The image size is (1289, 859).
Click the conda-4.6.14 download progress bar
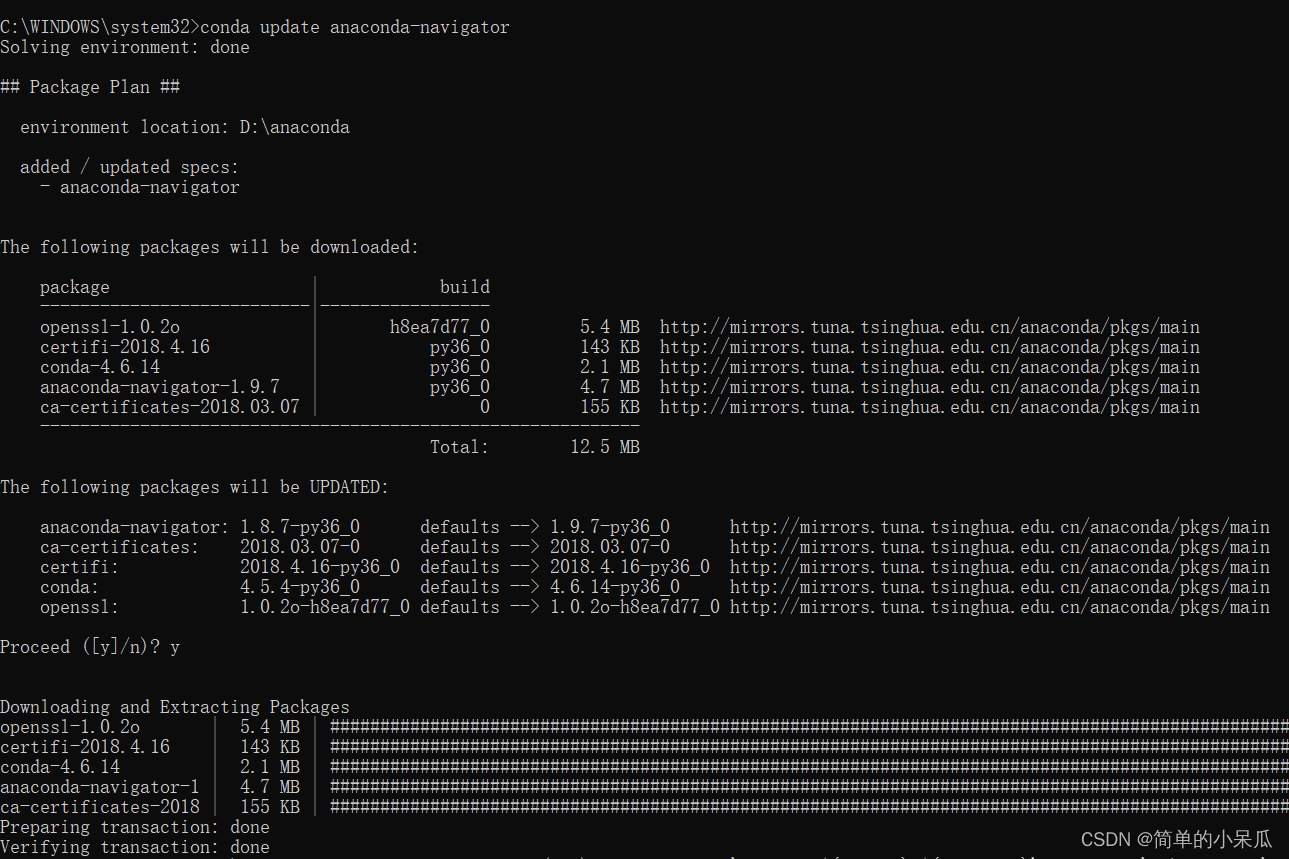click(x=809, y=767)
